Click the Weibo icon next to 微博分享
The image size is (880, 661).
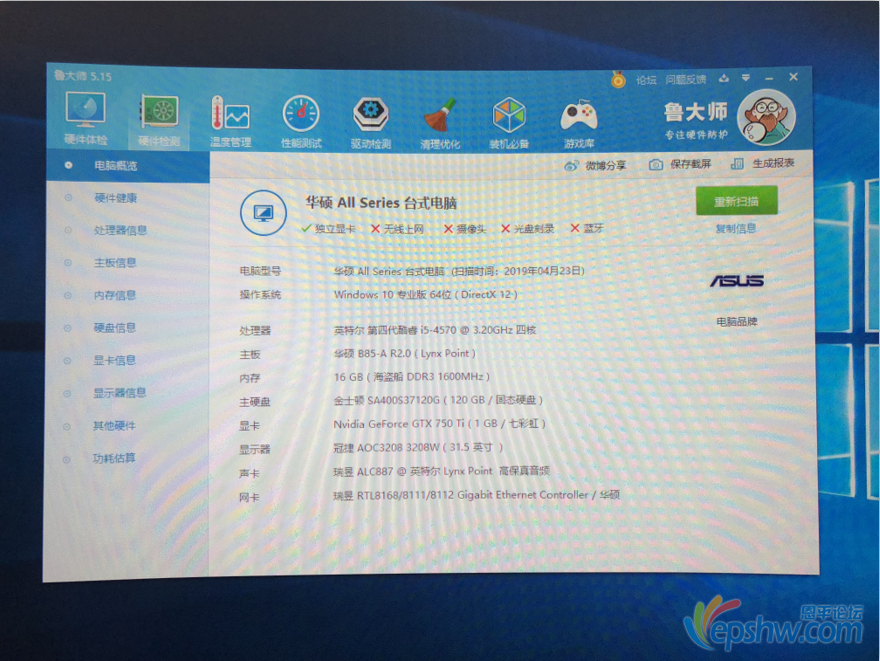point(571,166)
